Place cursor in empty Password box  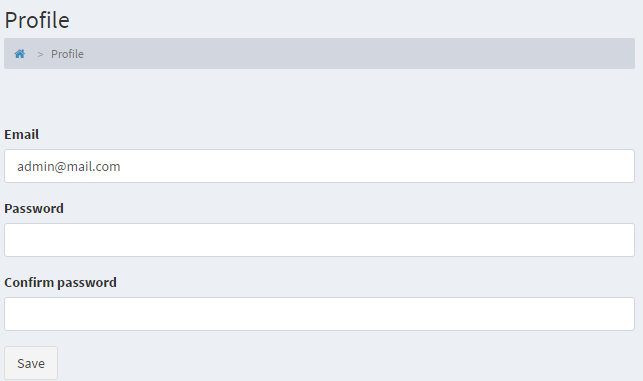point(319,240)
